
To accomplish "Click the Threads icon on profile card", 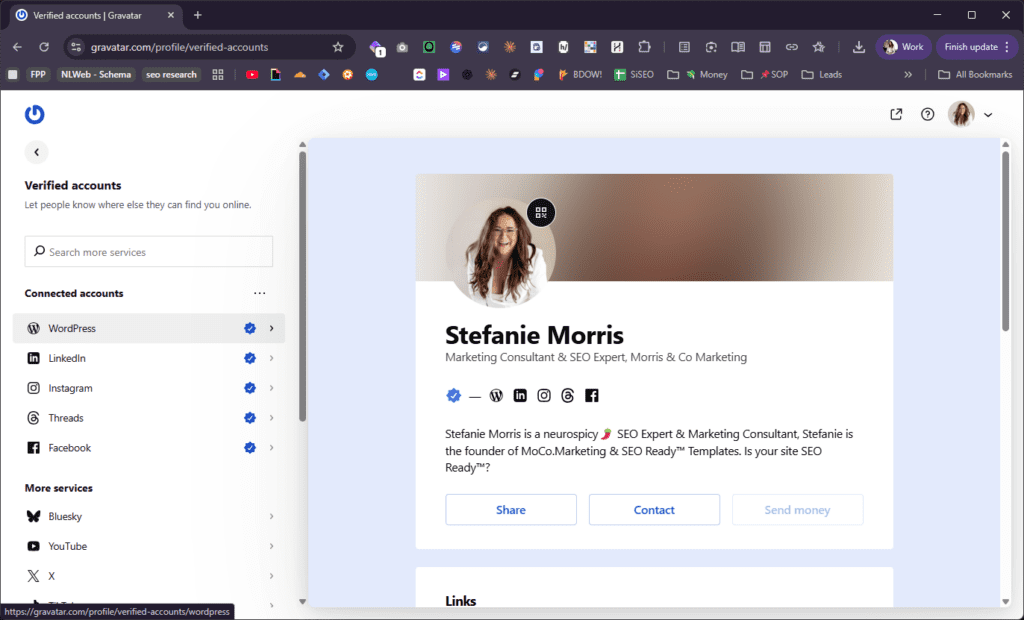I will 568,396.
